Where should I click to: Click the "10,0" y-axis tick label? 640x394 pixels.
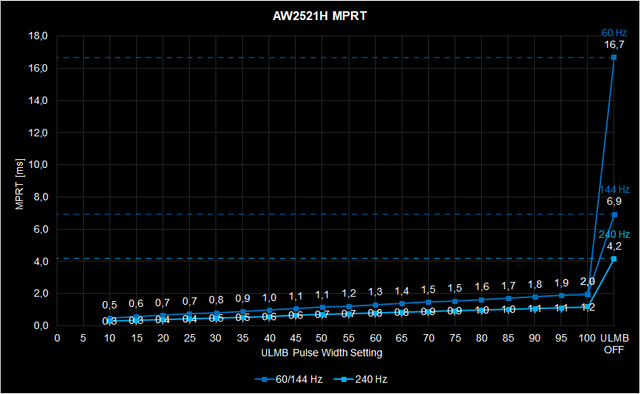point(38,165)
